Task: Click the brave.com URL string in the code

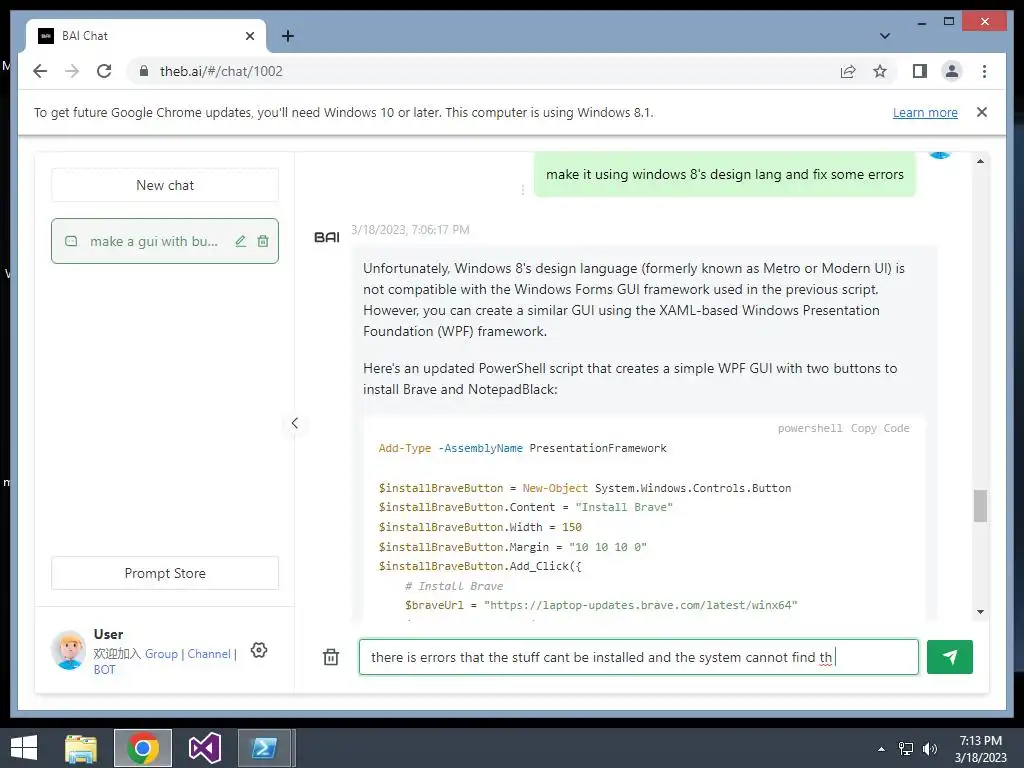Action: (x=641, y=605)
